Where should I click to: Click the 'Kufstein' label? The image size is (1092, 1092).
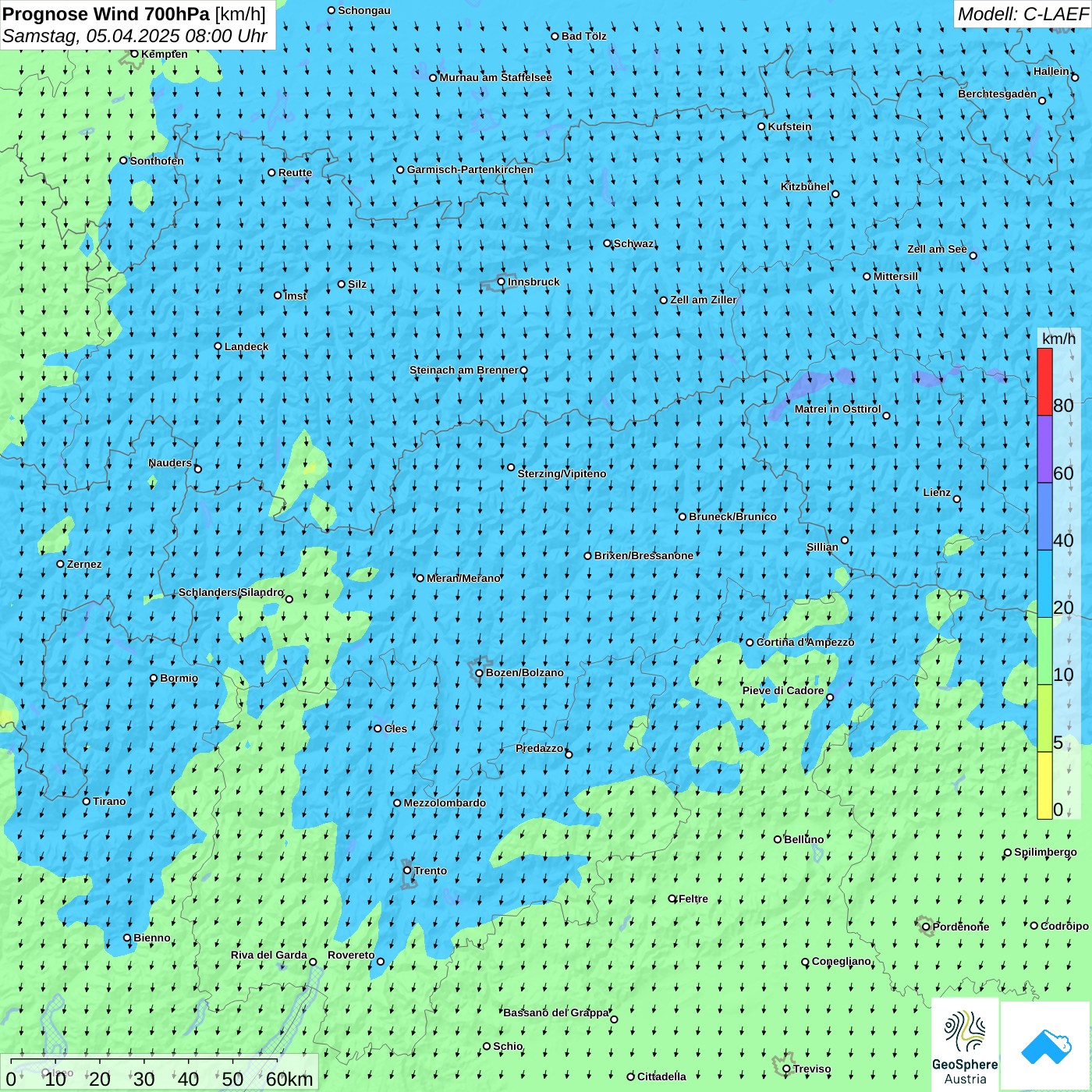tap(789, 126)
